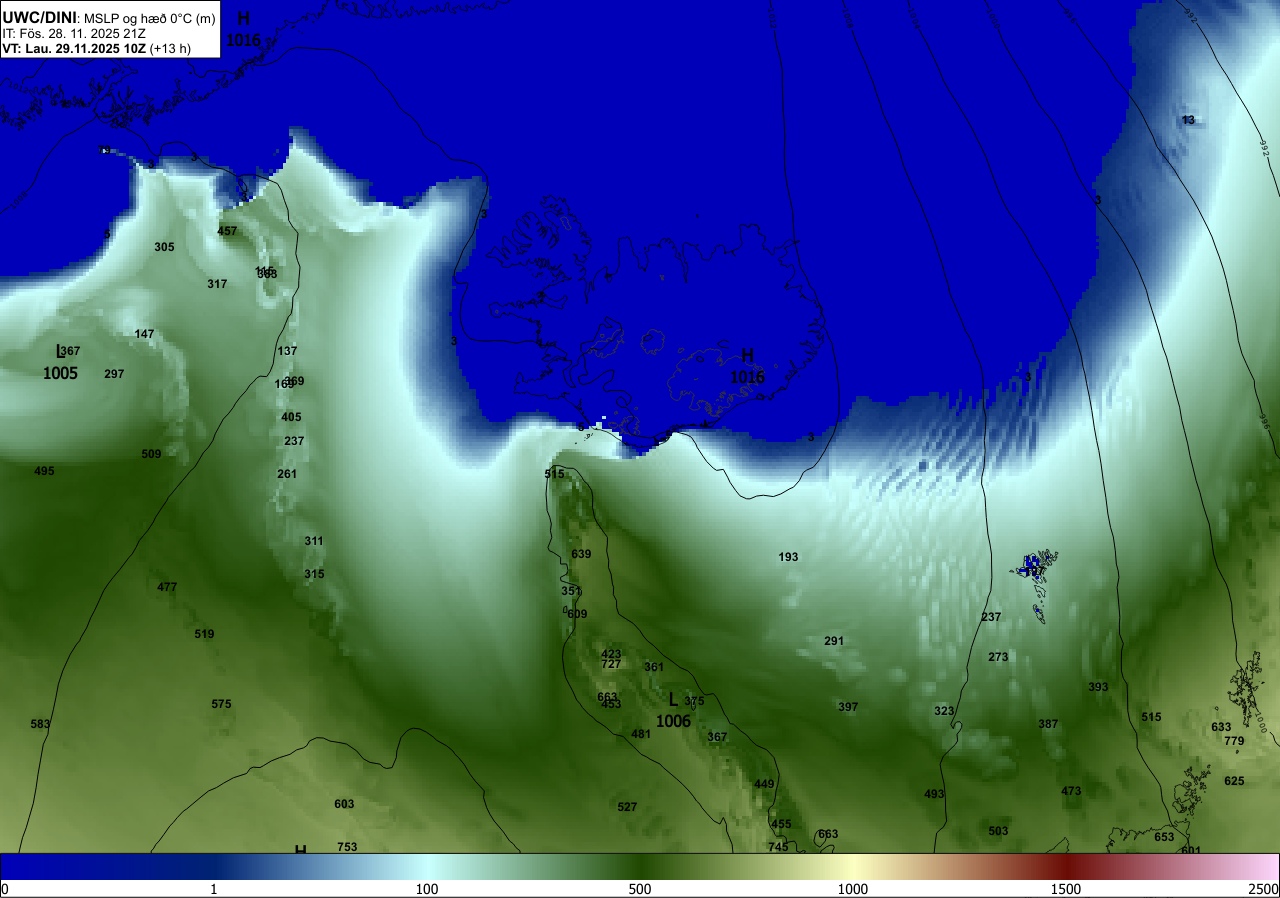Click the H 1016 marker beside the title box
Image resolution: width=1280 pixels, height=898 pixels.
click(243, 30)
